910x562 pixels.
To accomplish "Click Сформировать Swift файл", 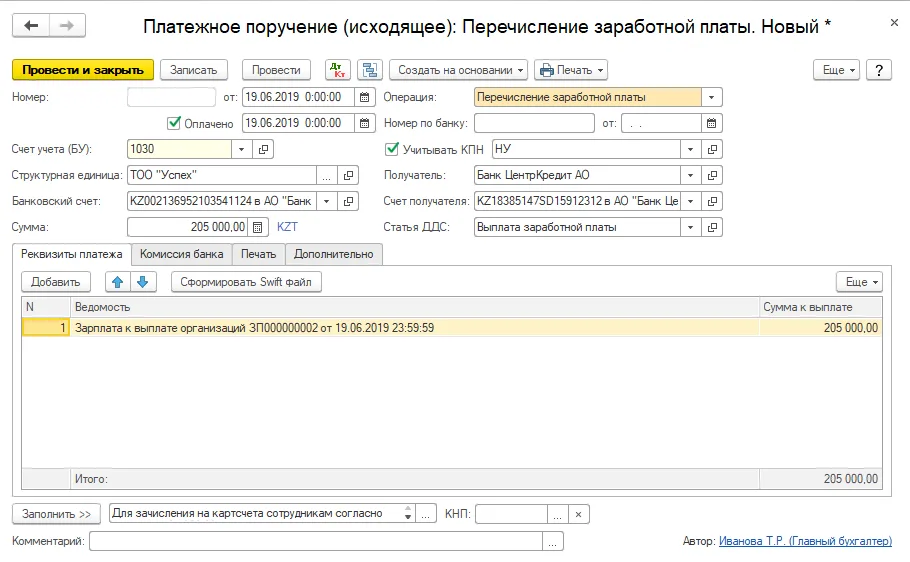I will coord(246,282).
